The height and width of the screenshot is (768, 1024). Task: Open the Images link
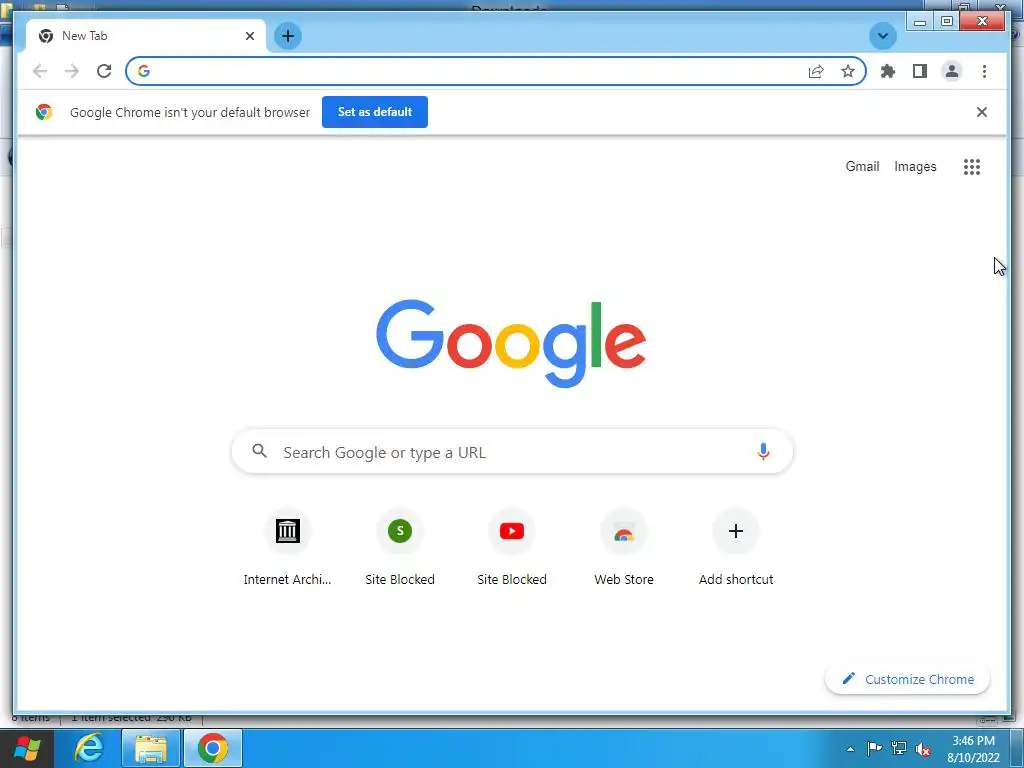coord(915,167)
